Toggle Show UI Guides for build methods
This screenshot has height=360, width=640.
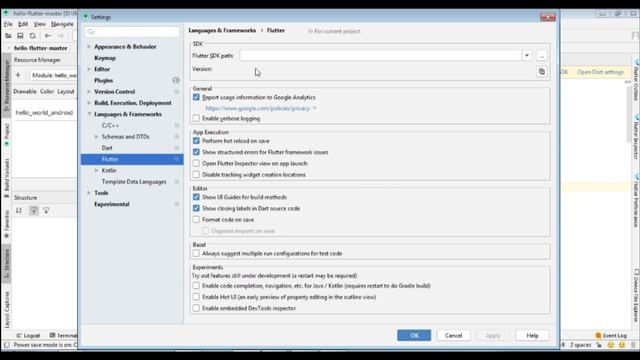(x=196, y=197)
